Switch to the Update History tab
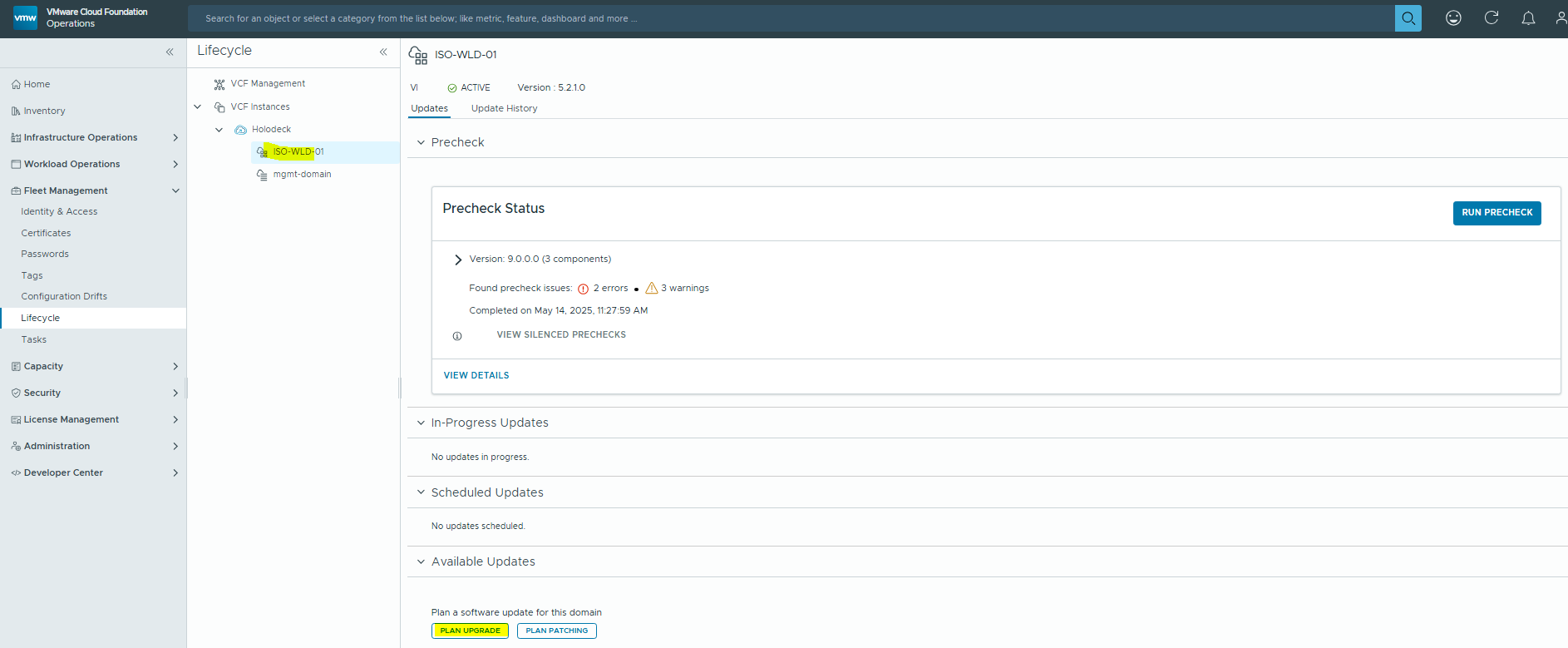 click(x=504, y=109)
